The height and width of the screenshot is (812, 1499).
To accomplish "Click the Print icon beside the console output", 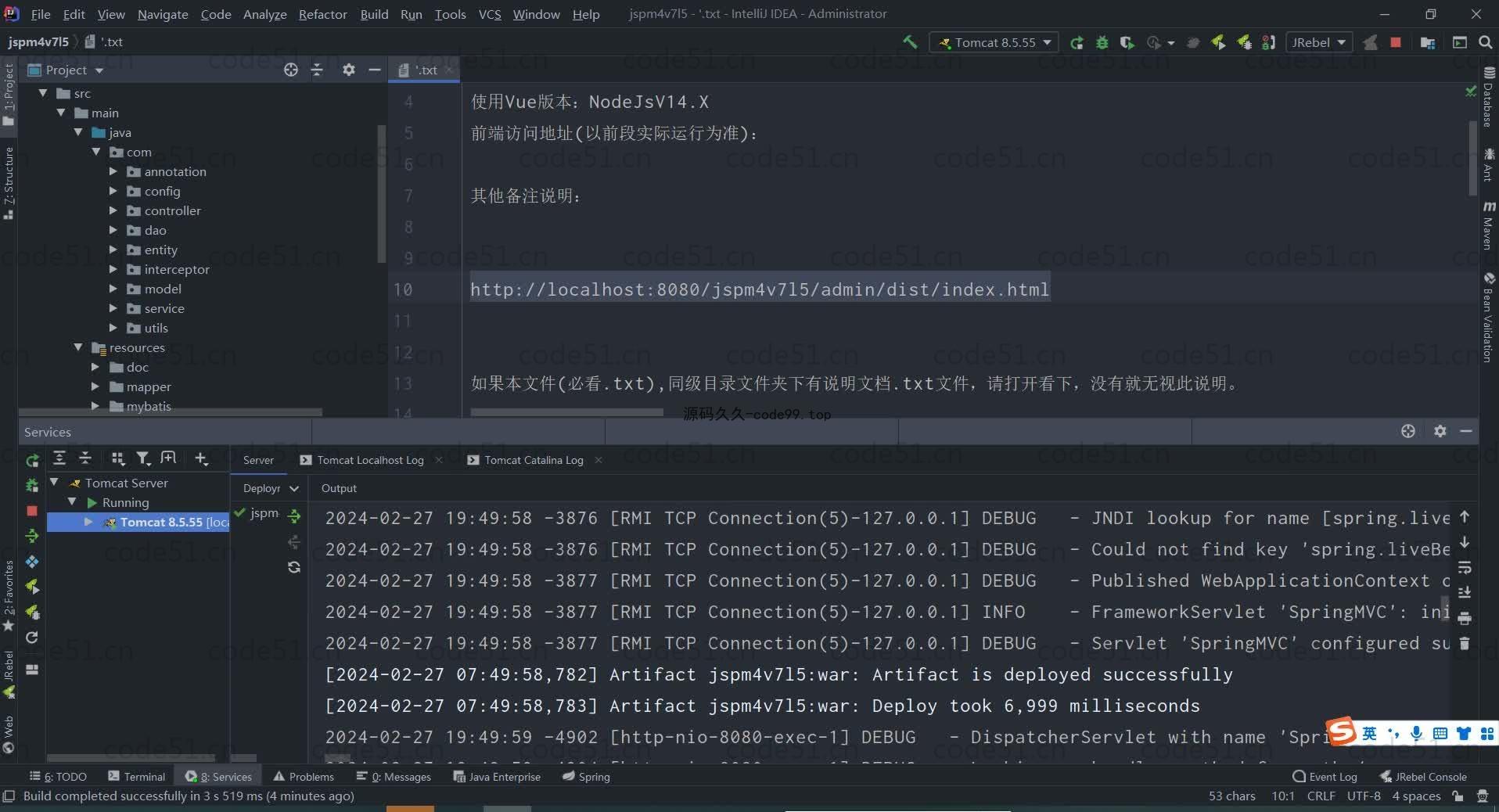I will pyautogui.click(x=1465, y=618).
